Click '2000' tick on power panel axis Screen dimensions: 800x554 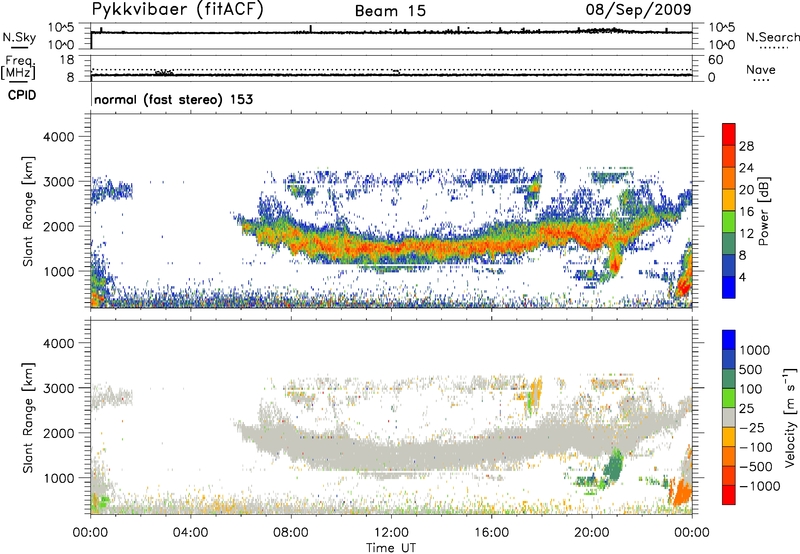tap(58, 226)
